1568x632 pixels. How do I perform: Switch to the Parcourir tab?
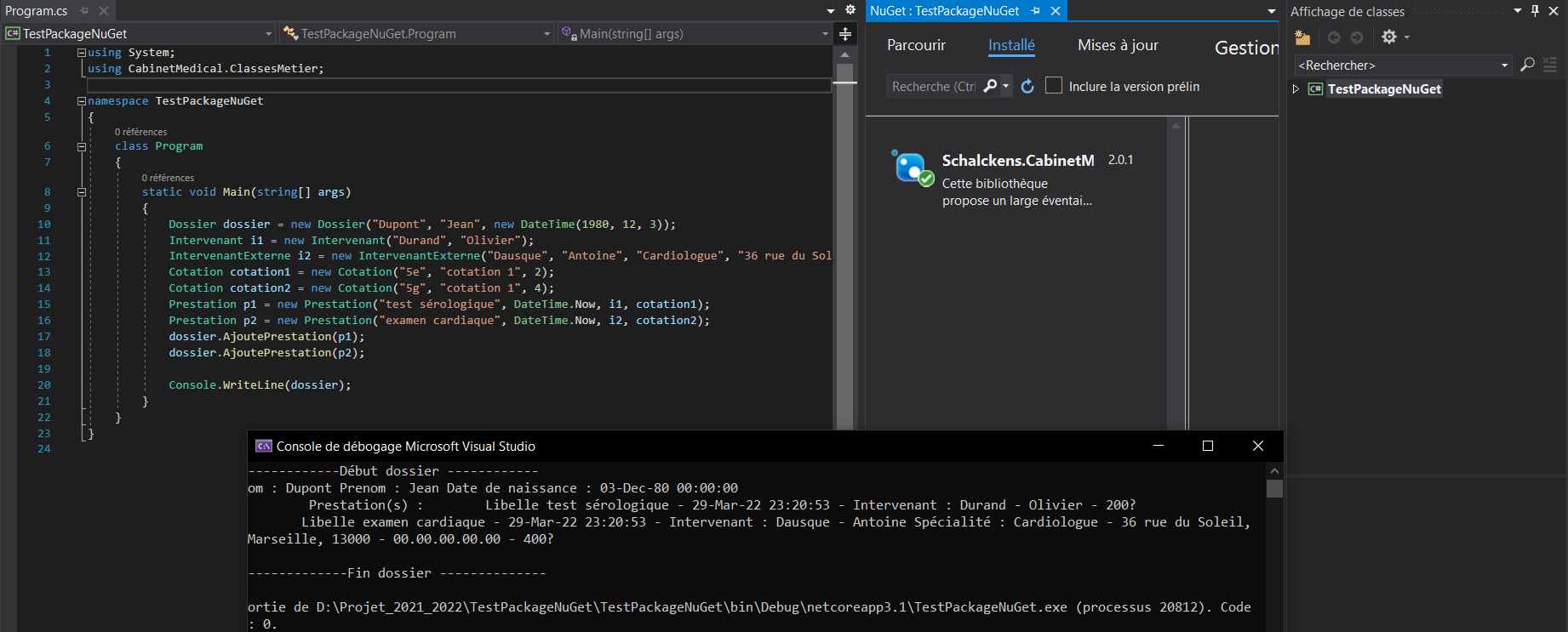tap(916, 45)
